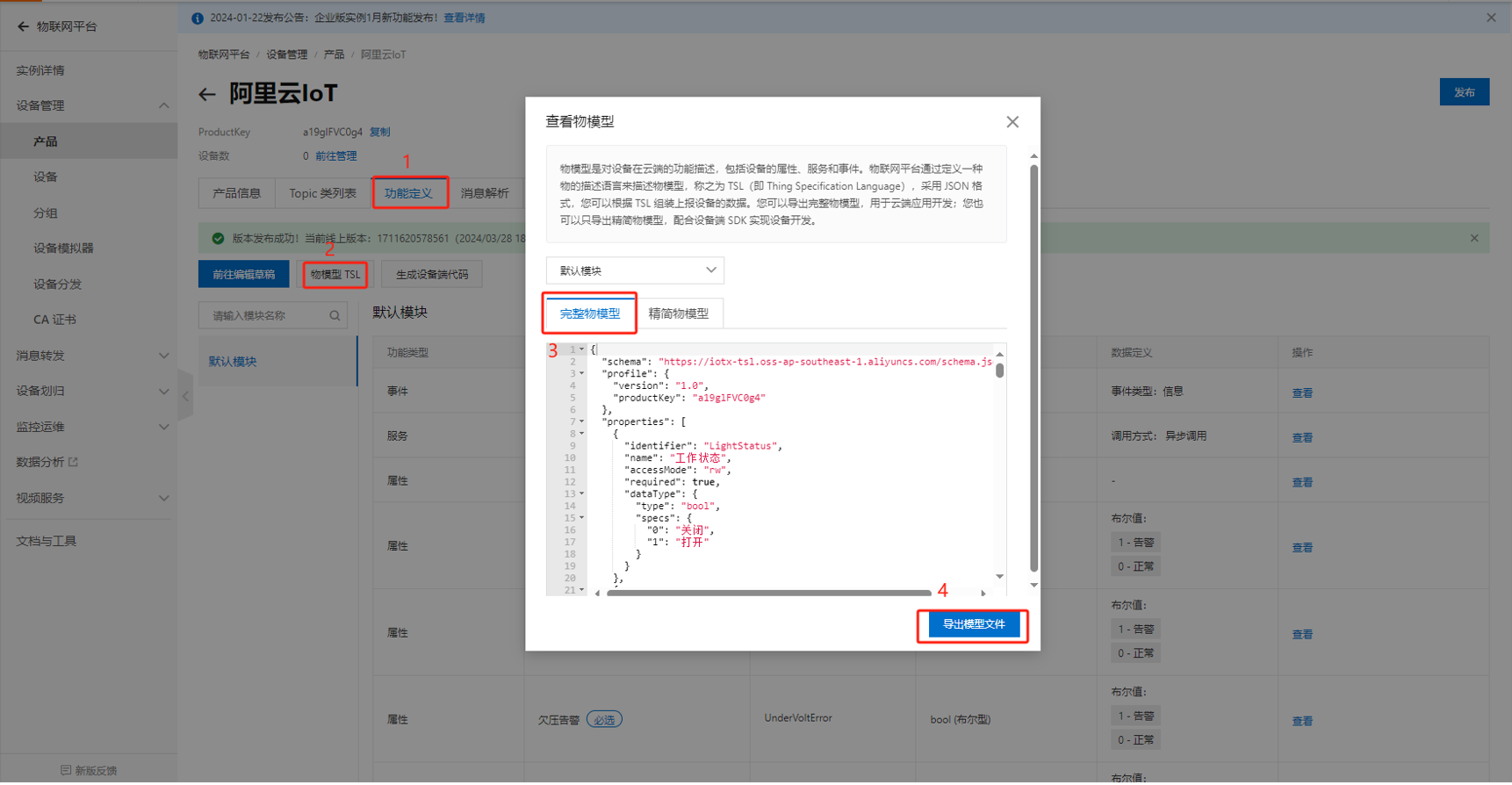Switch to the 精简物模型 tab
This screenshot has width=1512, height=785.
(679, 313)
